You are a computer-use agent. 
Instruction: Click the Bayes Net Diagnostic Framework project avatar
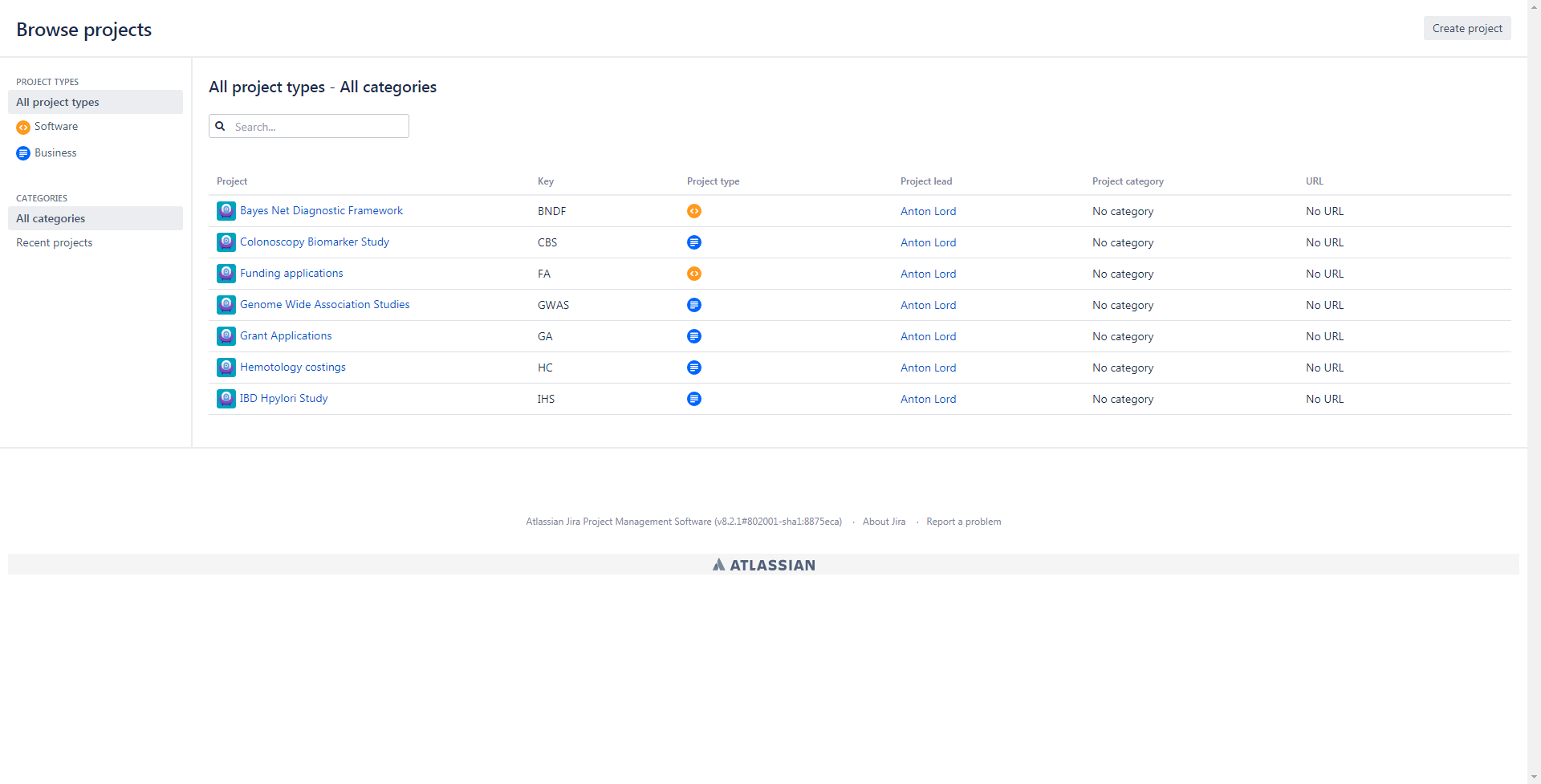pyautogui.click(x=226, y=211)
